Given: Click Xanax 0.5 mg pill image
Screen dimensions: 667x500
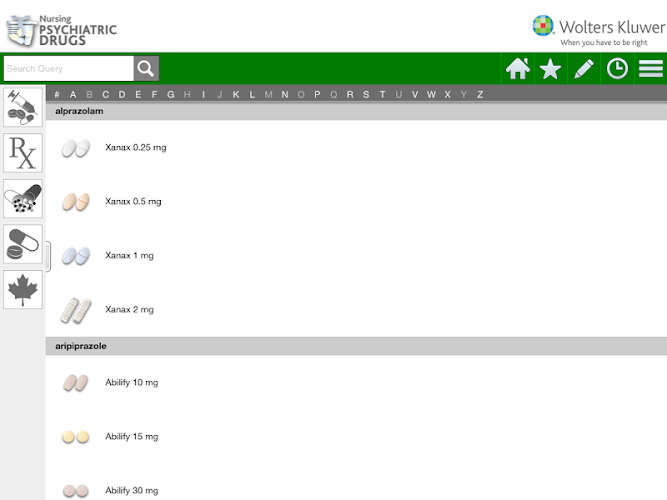Looking at the screenshot, I should (x=76, y=202).
